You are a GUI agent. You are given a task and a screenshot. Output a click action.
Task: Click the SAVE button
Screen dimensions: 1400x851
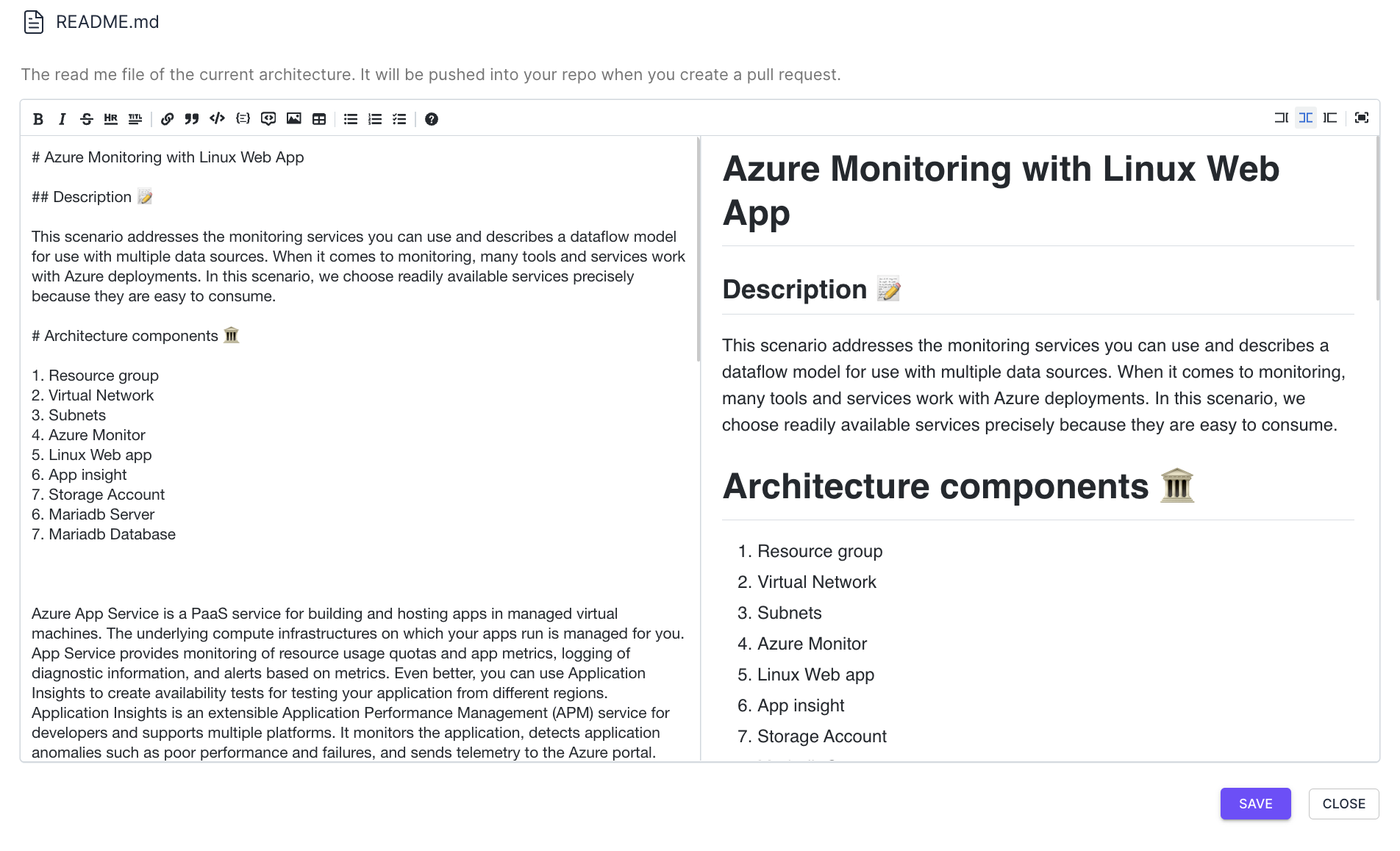(1255, 804)
